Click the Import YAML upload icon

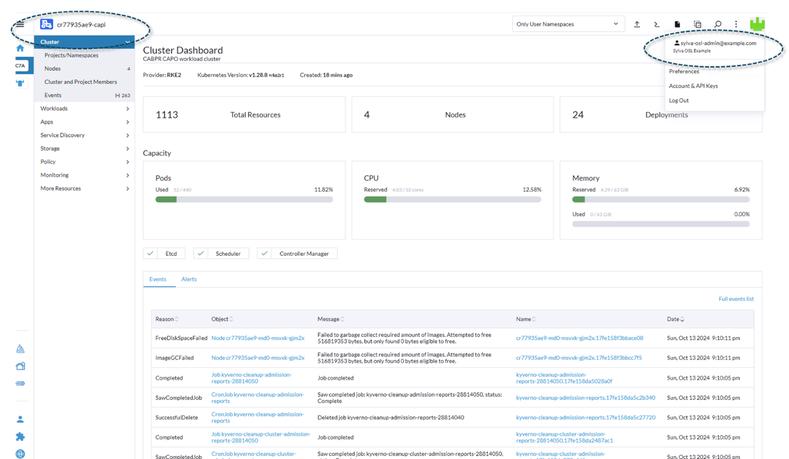638,24
